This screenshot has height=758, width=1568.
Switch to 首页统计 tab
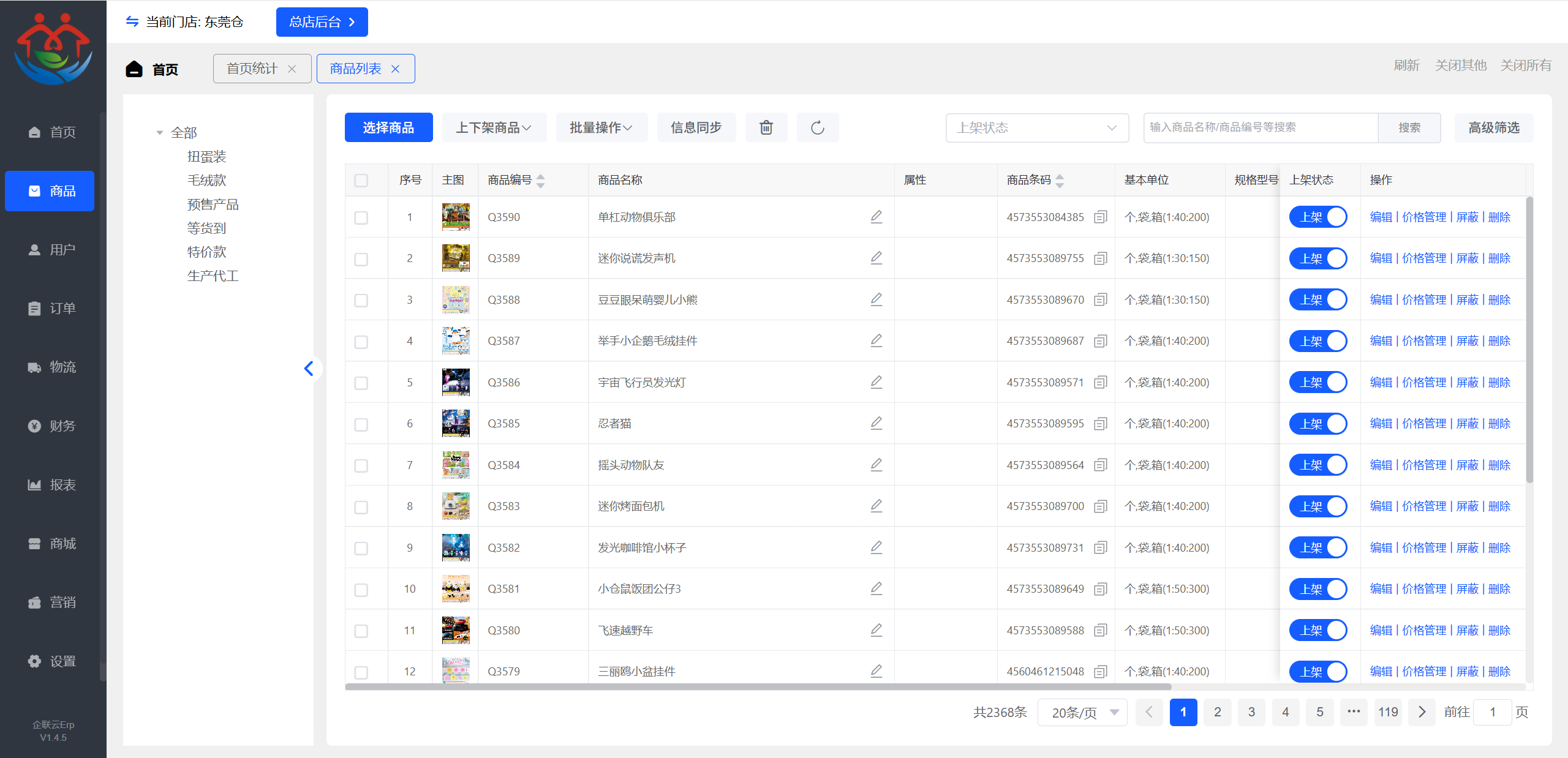coord(252,69)
